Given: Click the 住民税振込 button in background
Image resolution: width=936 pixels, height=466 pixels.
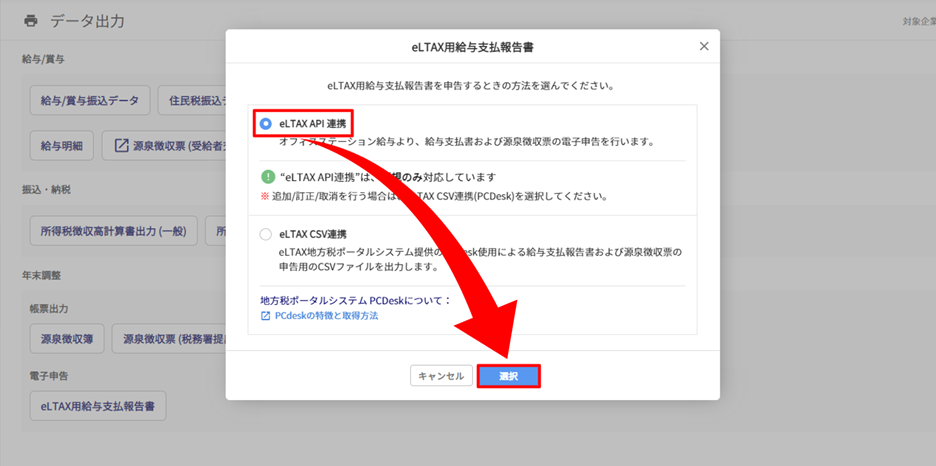Looking at the screenshot, I should [x=192, y=100].
